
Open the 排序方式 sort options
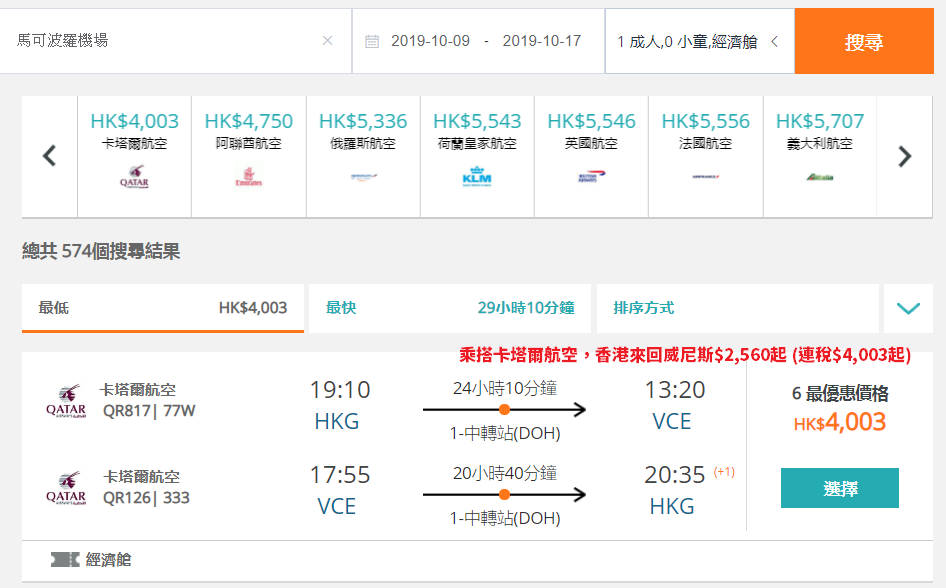pos(738,308)
